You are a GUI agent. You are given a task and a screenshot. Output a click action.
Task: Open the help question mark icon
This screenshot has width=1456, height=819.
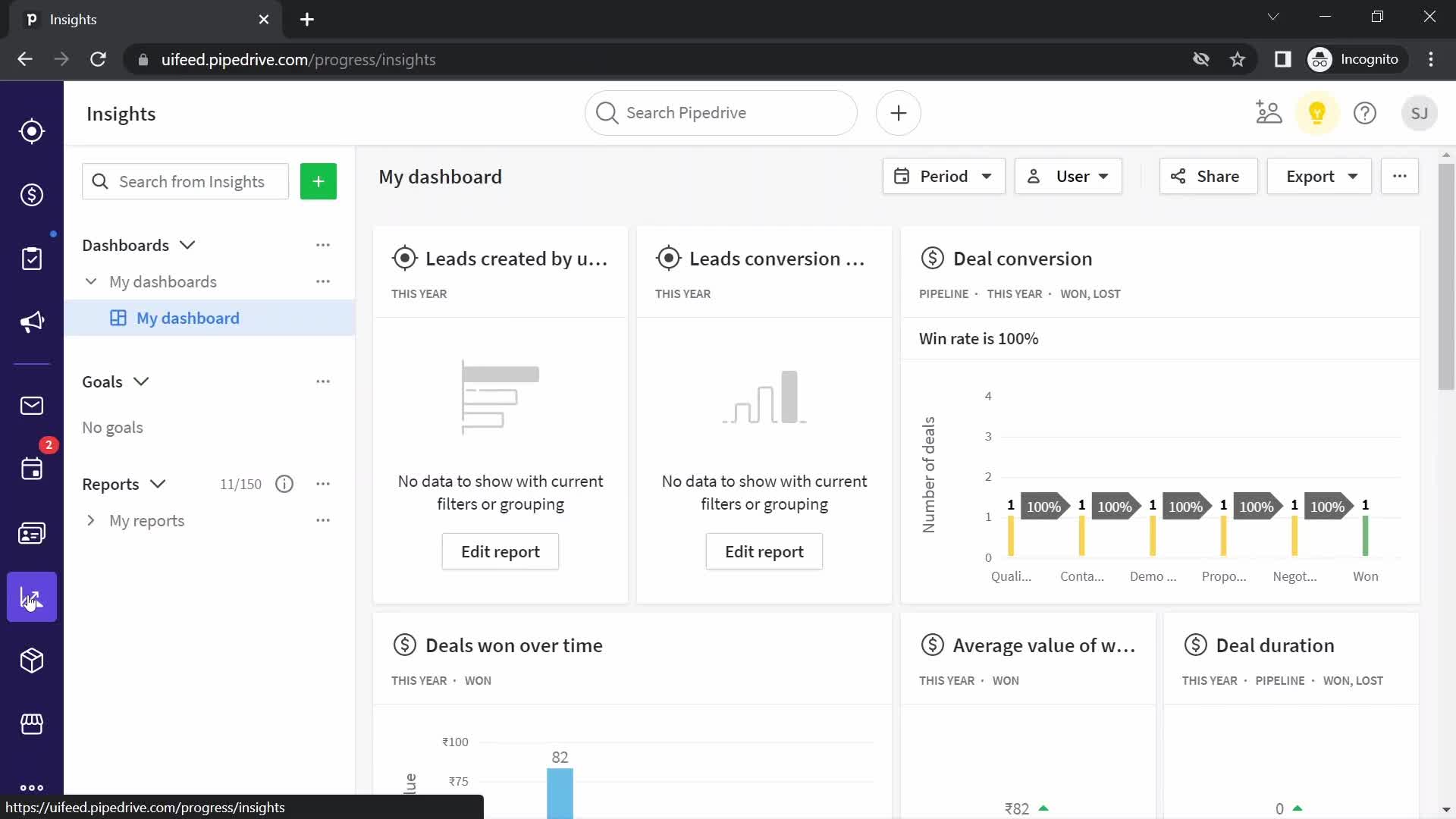(1365, 113)
